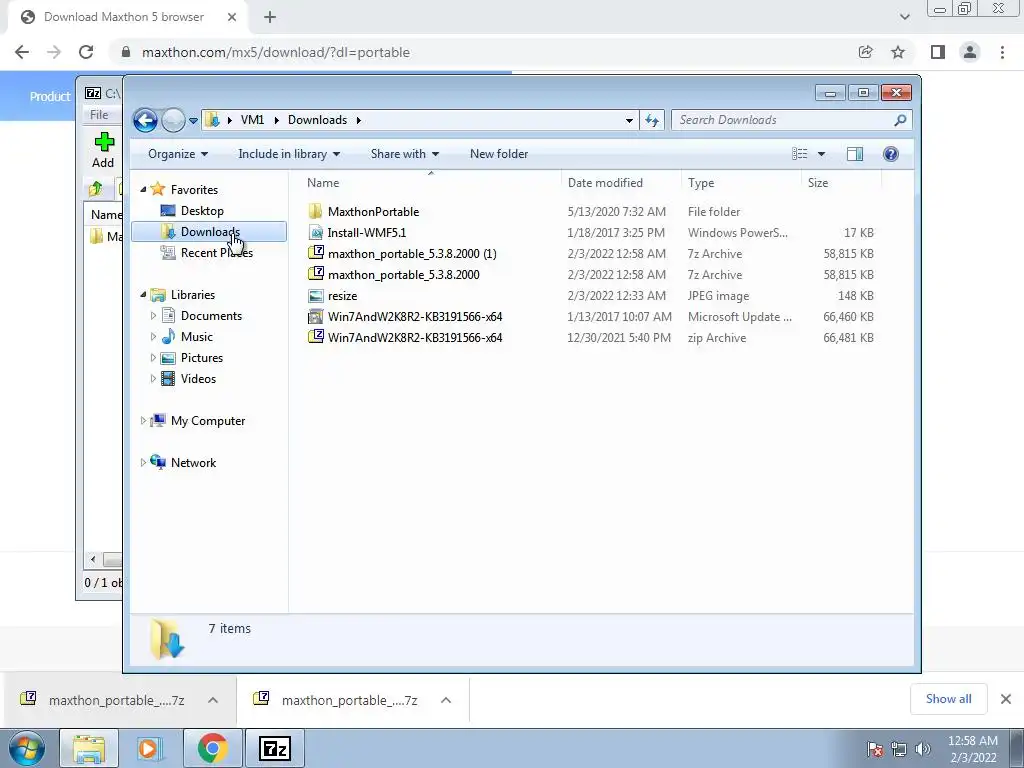This screenshot has width=1024, height=768.
Task: Click Show all downloads button
Action: click(x=948, y=699)
